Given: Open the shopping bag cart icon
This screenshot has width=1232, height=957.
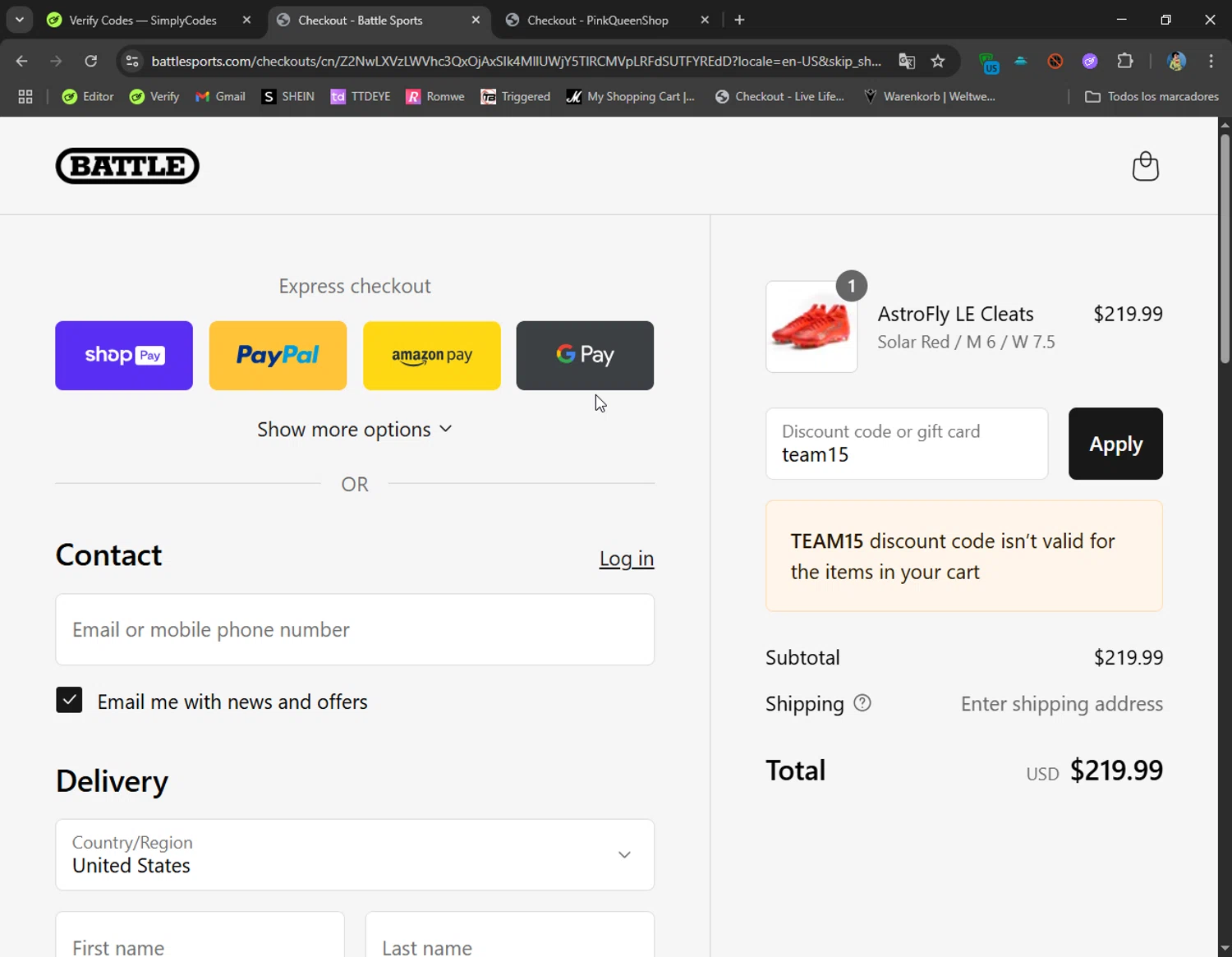Looking at the screenshot, I should coord(1145,166).
